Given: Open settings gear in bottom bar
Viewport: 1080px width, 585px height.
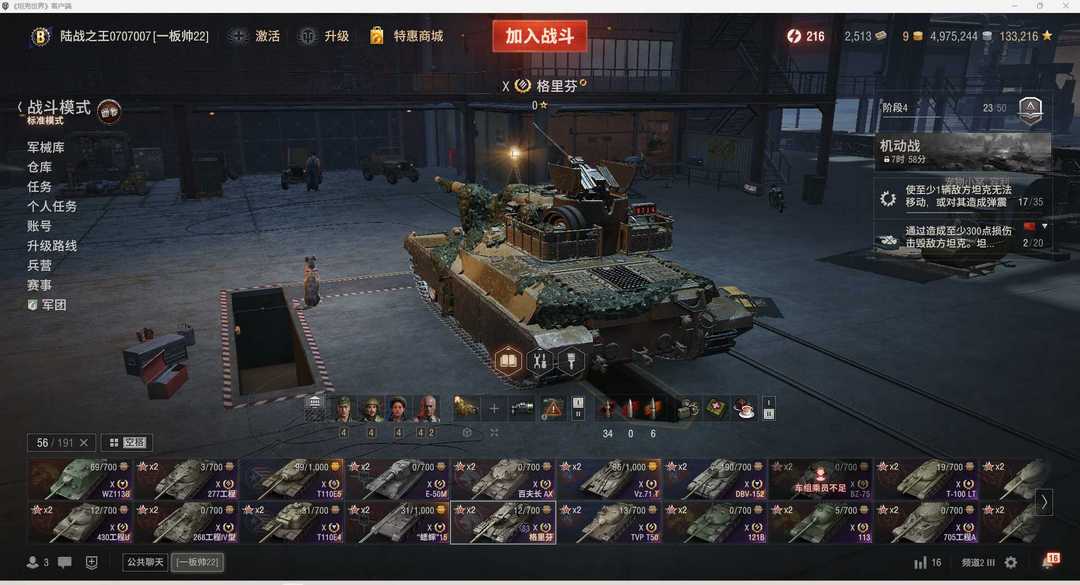Looking at the screenshot, I should tap(1010, 562).
